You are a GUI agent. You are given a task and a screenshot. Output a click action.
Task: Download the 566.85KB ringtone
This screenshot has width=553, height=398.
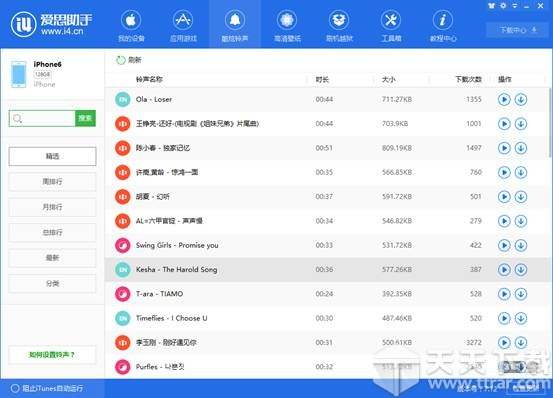(521, 172)
